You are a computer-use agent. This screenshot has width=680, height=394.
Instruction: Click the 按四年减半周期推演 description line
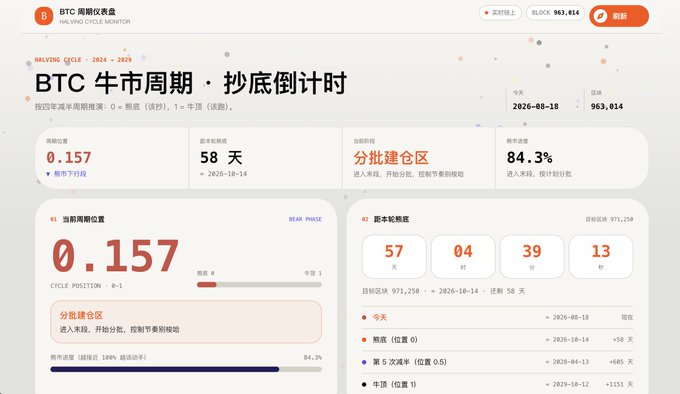pos(134,107)
